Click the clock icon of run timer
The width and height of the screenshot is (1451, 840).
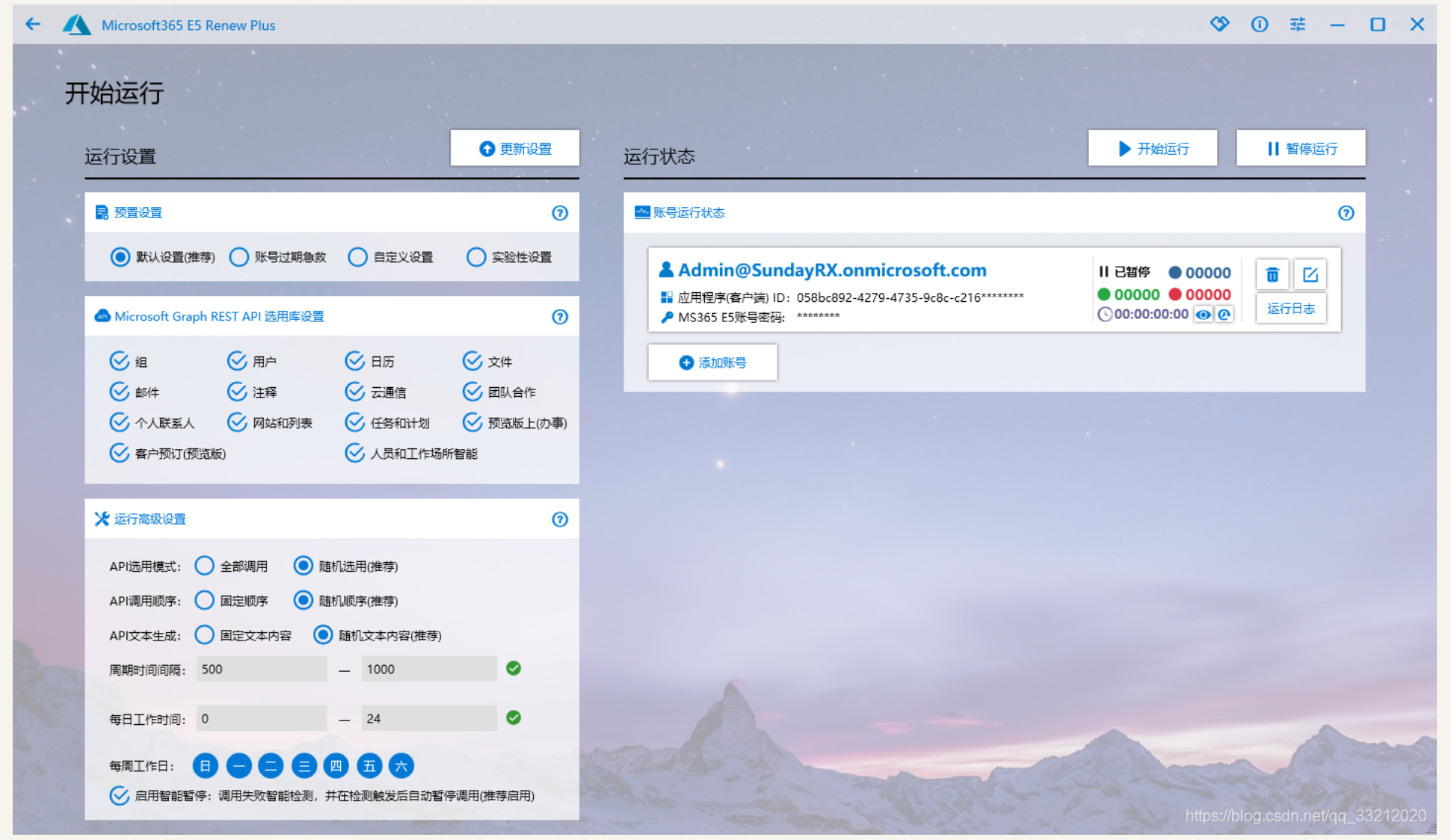pos(1105,315)
